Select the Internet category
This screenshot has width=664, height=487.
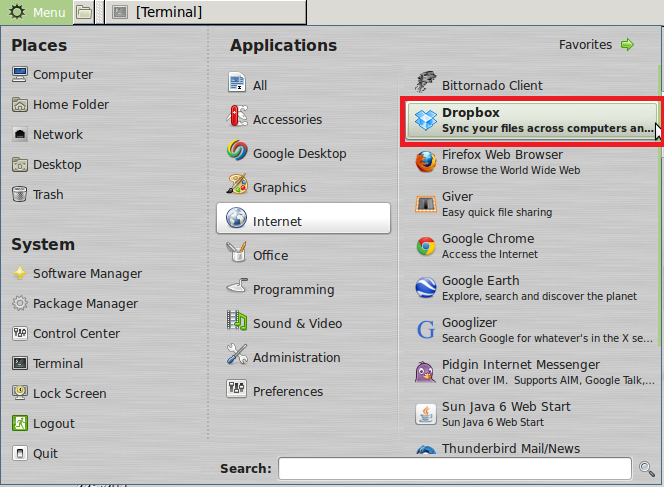tap(303, 218)
